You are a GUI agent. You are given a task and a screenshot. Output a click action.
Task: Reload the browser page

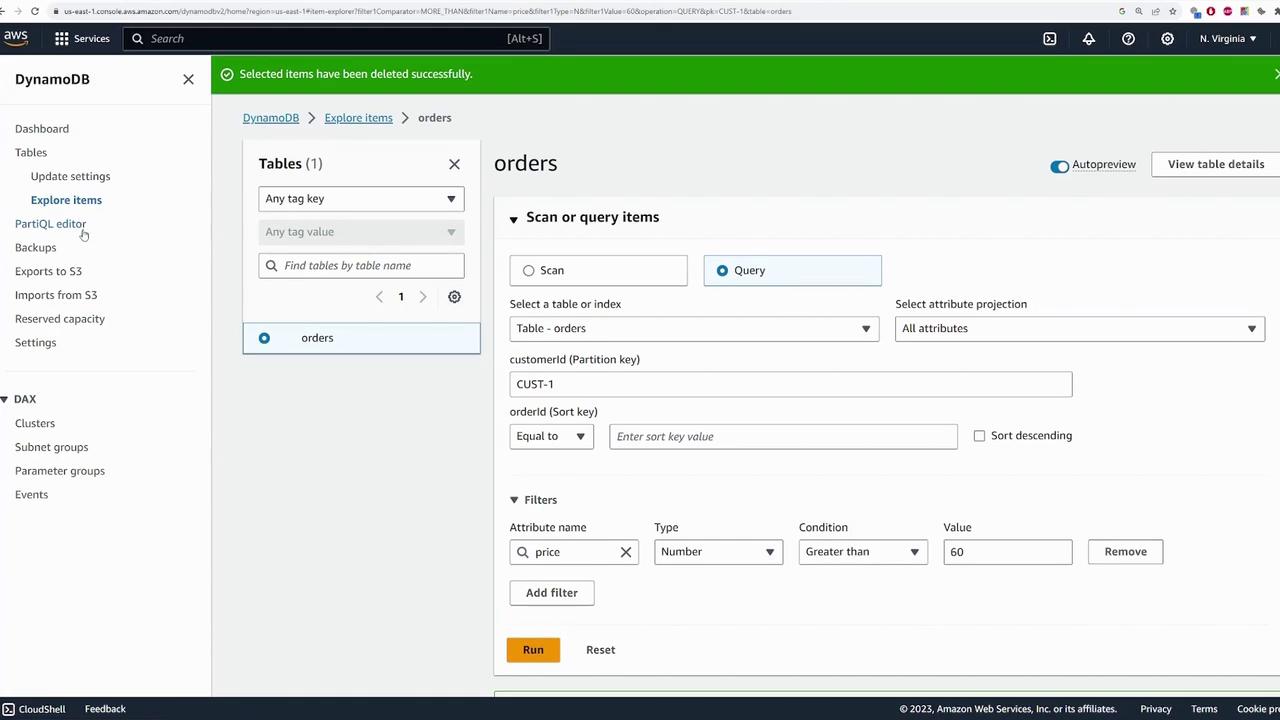(x=35, y=11)
